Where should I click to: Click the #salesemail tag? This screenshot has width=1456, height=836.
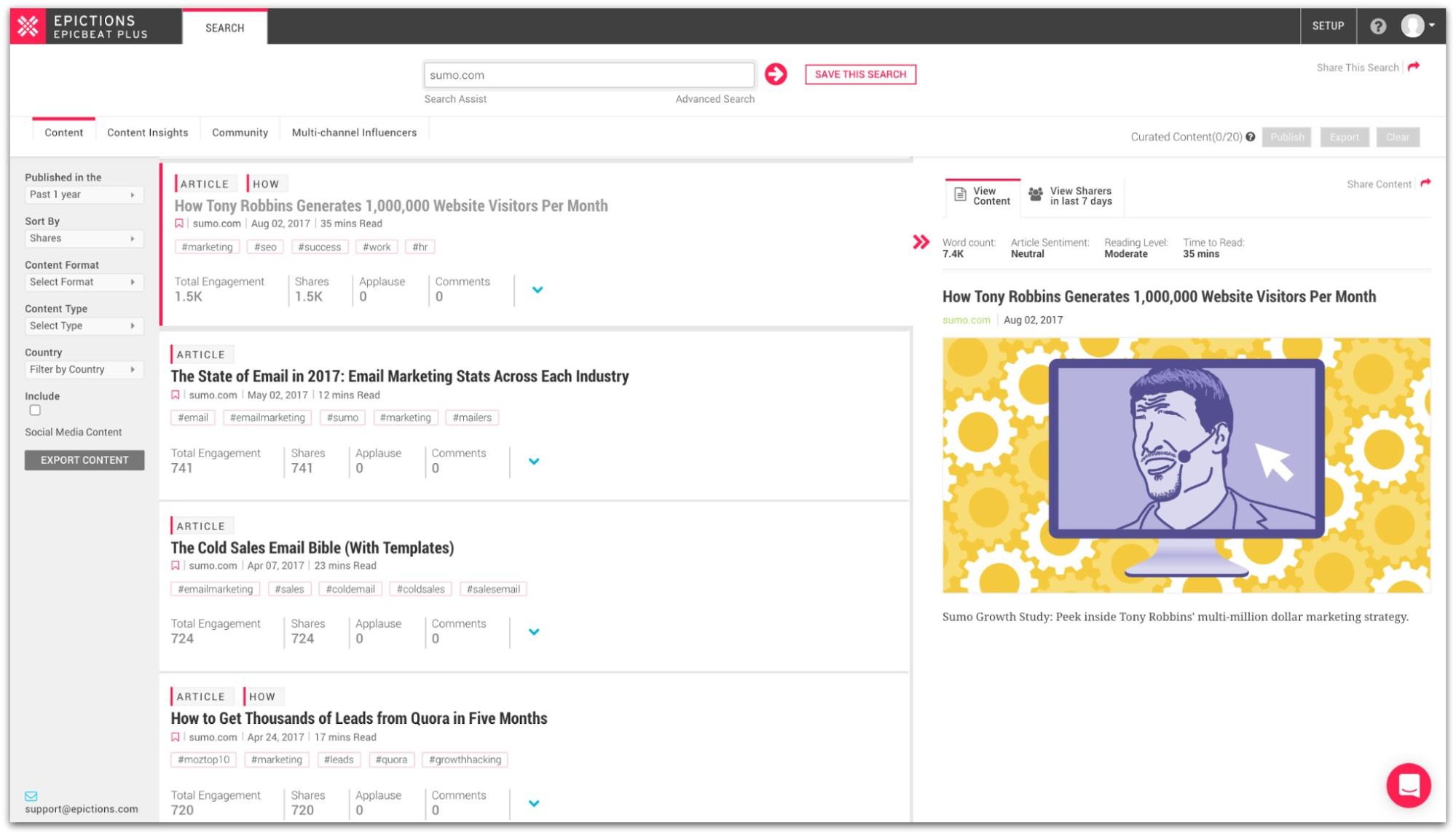[493, 589]
